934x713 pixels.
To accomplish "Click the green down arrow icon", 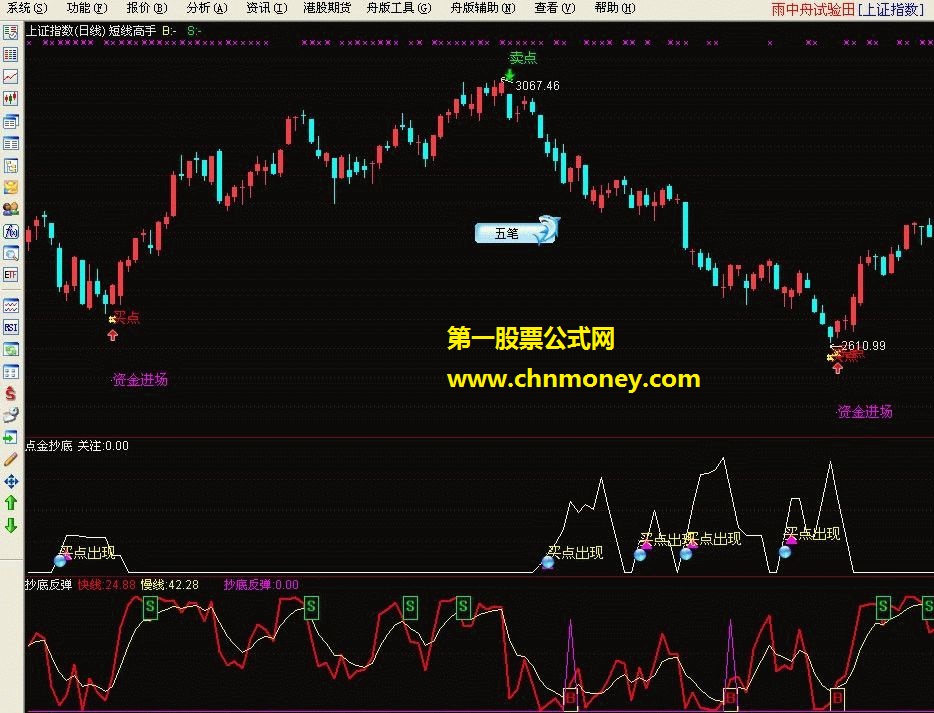I will 10,525.
